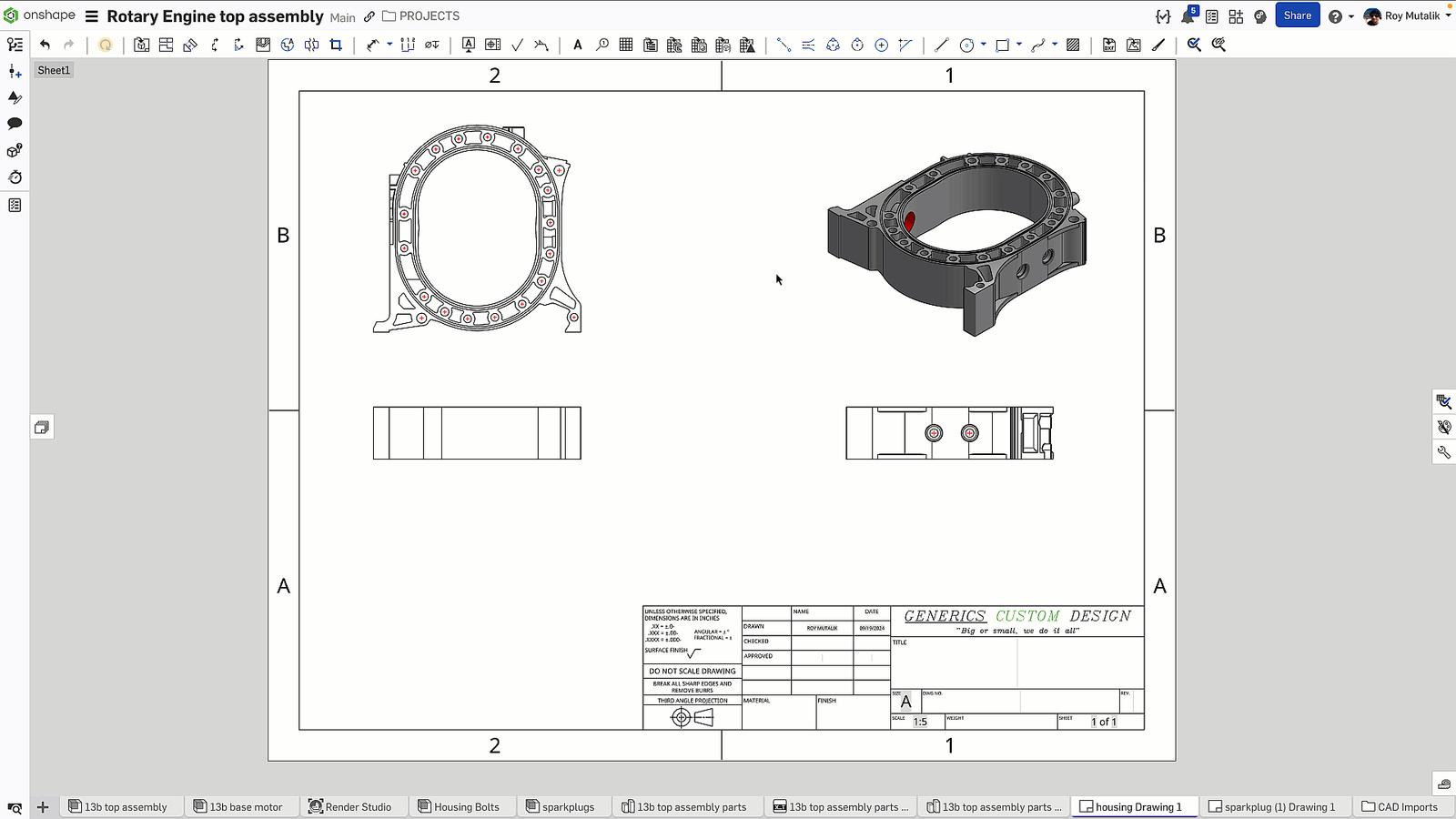The image size is (1456, 819).
Task: Expand the Help menu dropdown arrow
Action: pos(1351,16)
